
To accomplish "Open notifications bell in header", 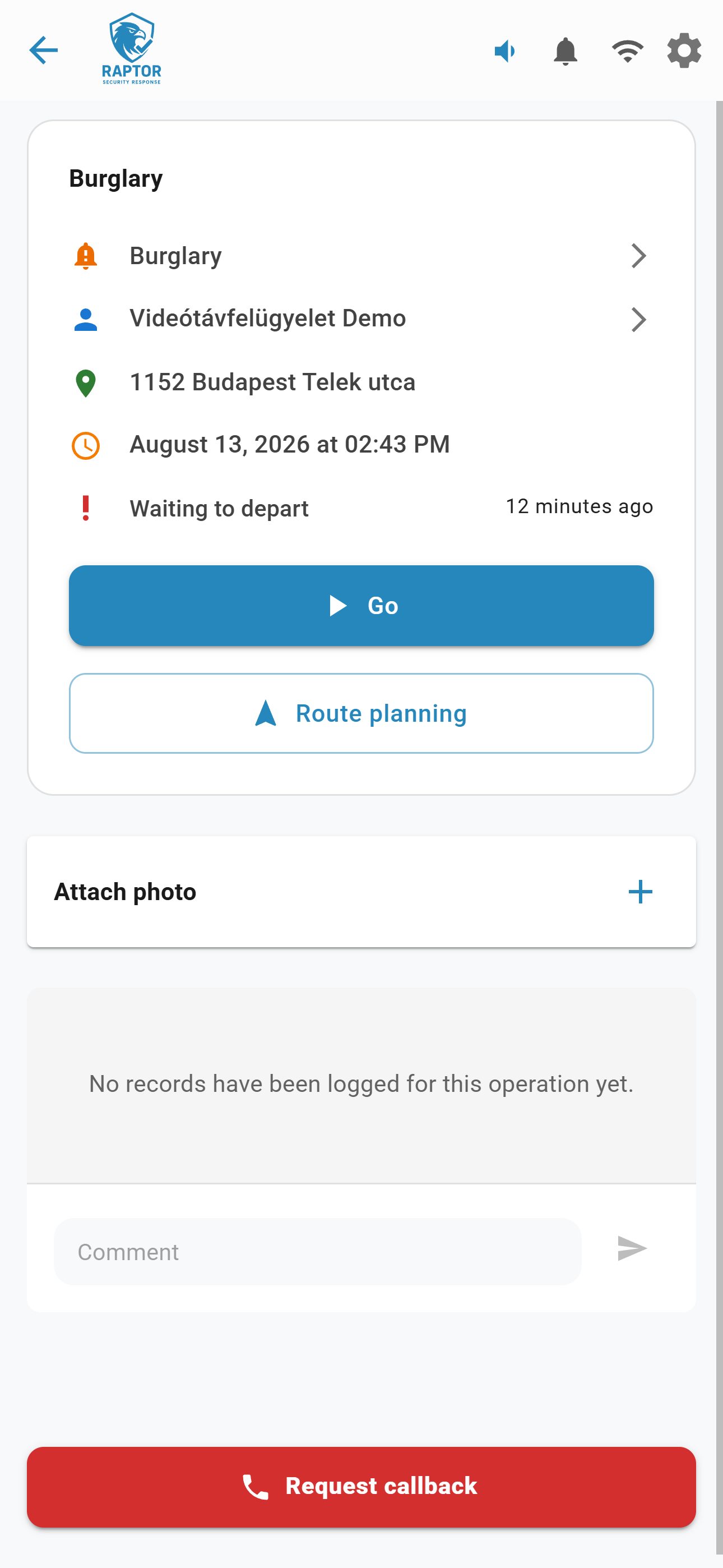I will click(x=565, y=51).
